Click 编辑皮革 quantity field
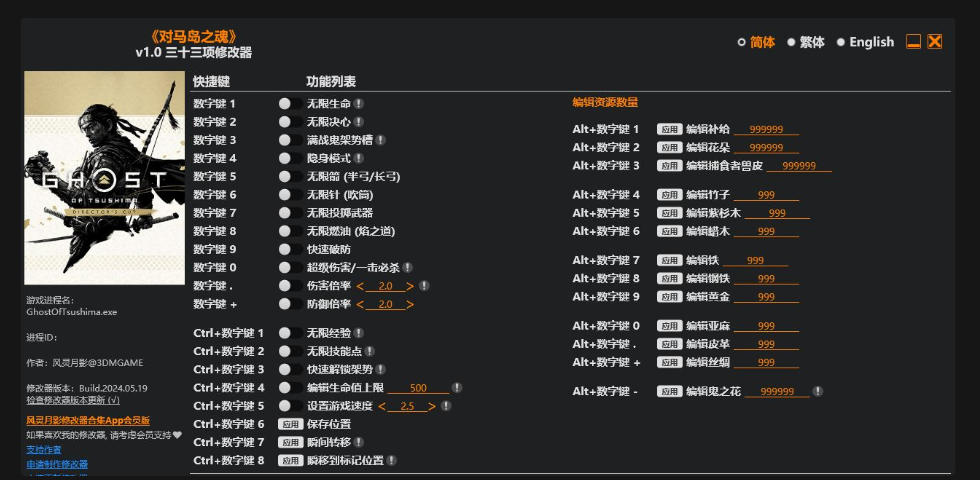The image size is (980, 480). pos(766,344)
